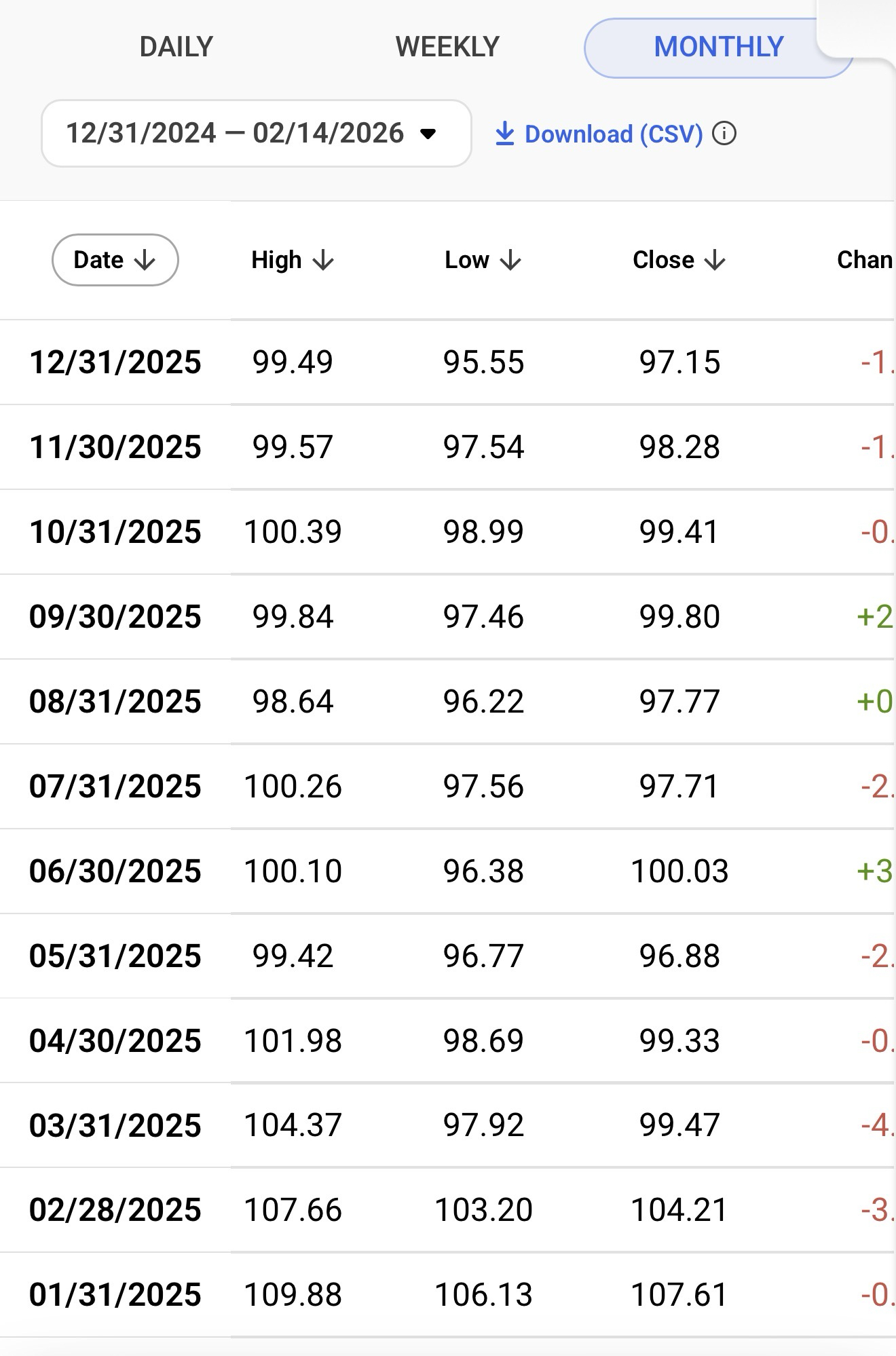Click the Date sort arrow icon

[145, 260]
